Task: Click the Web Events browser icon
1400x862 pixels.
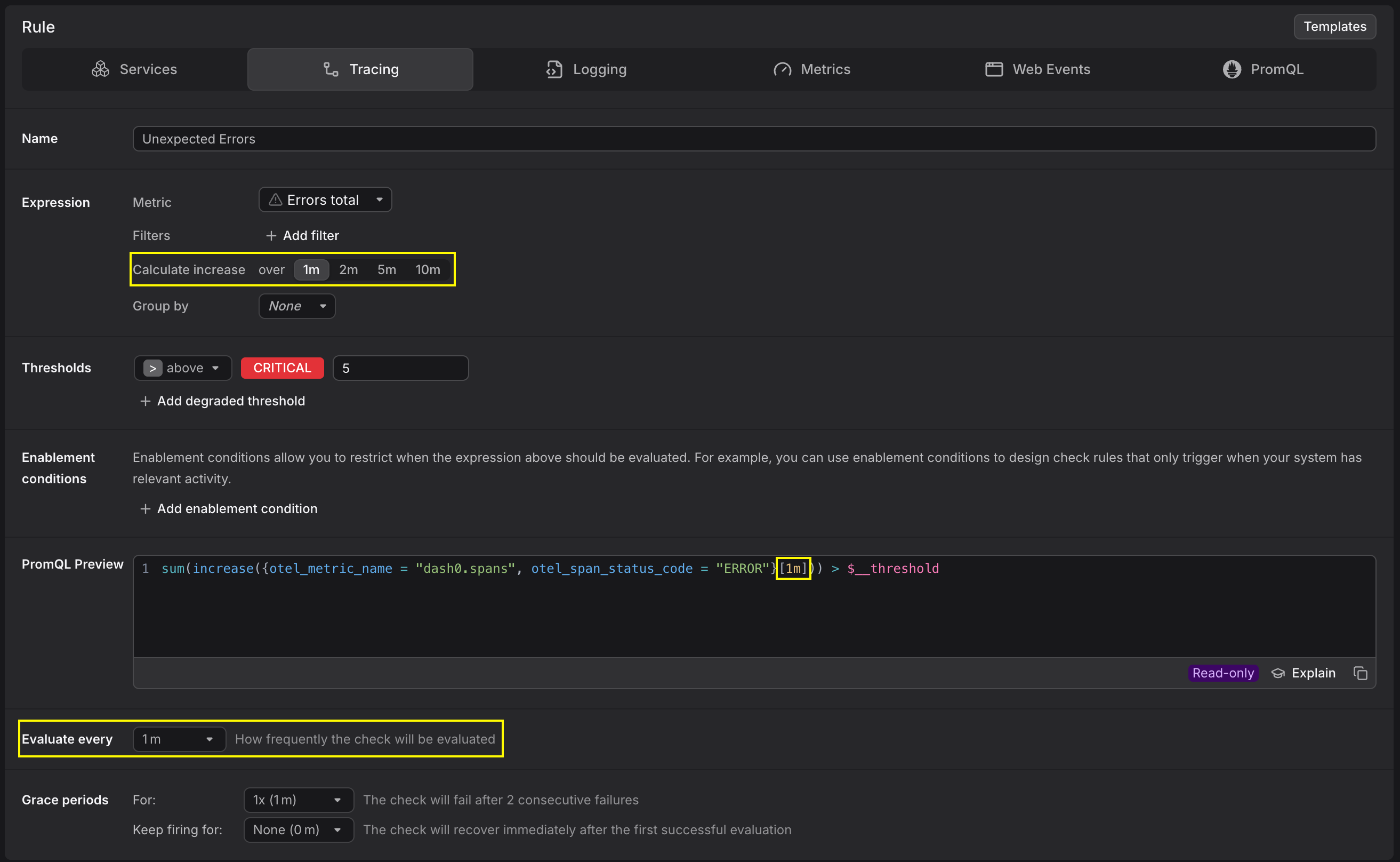Action: point(994,69)
